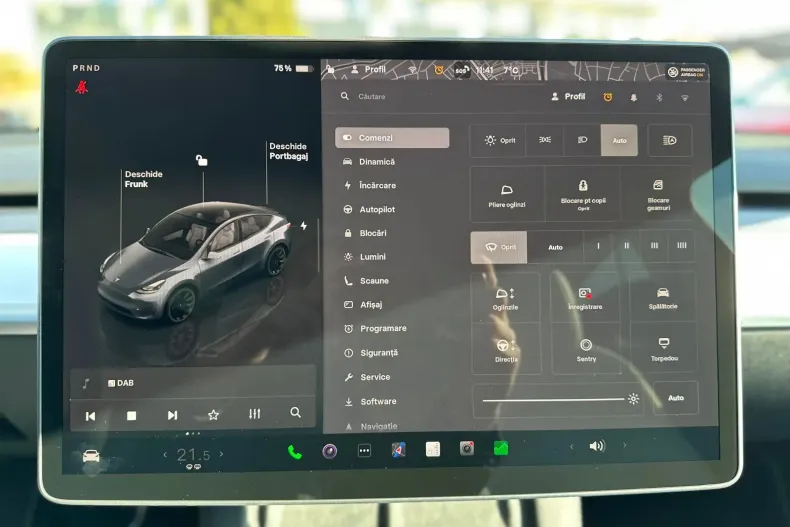This screenshot has height=527, width=790.
Task: Toggle Blocare pt copii child lock
Action: point(583,195)
